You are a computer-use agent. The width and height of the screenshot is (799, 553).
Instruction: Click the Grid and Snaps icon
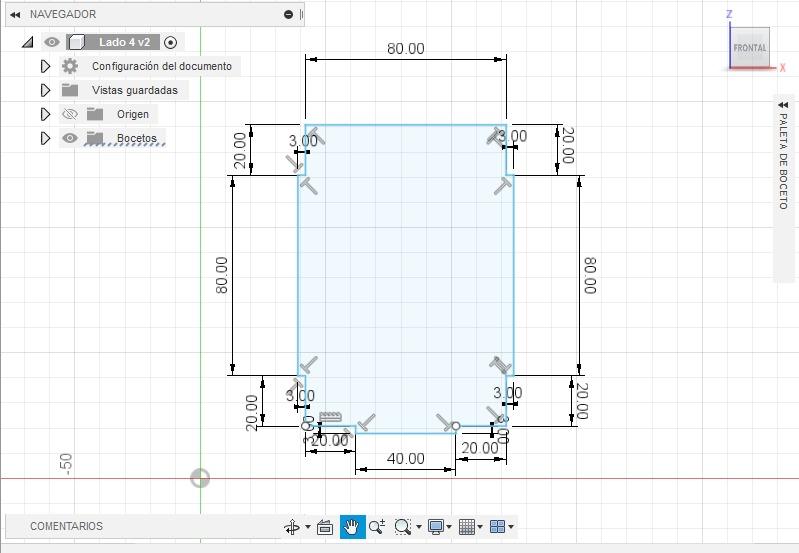click(467, 526)
